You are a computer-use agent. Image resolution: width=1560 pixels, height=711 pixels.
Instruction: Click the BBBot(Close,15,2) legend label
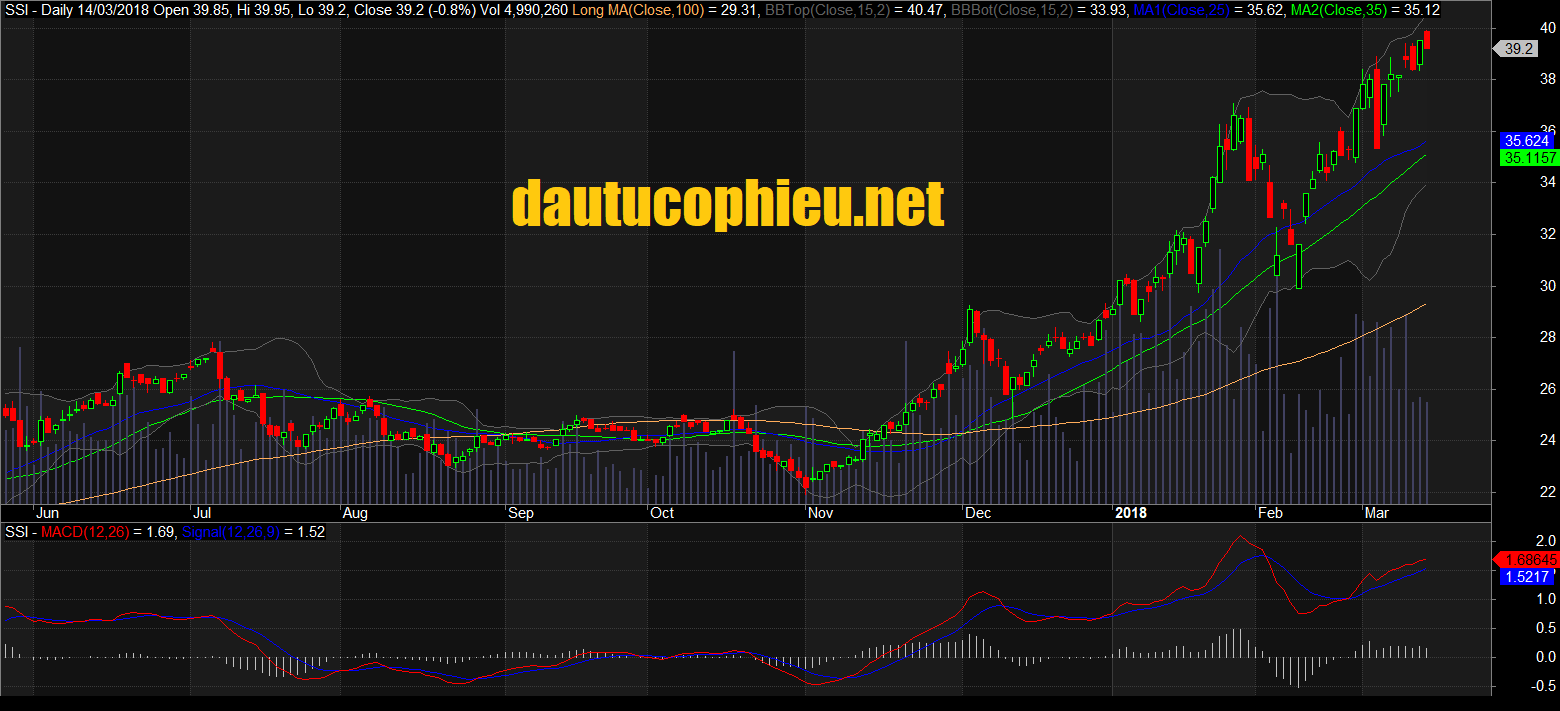click(1005, 10)
